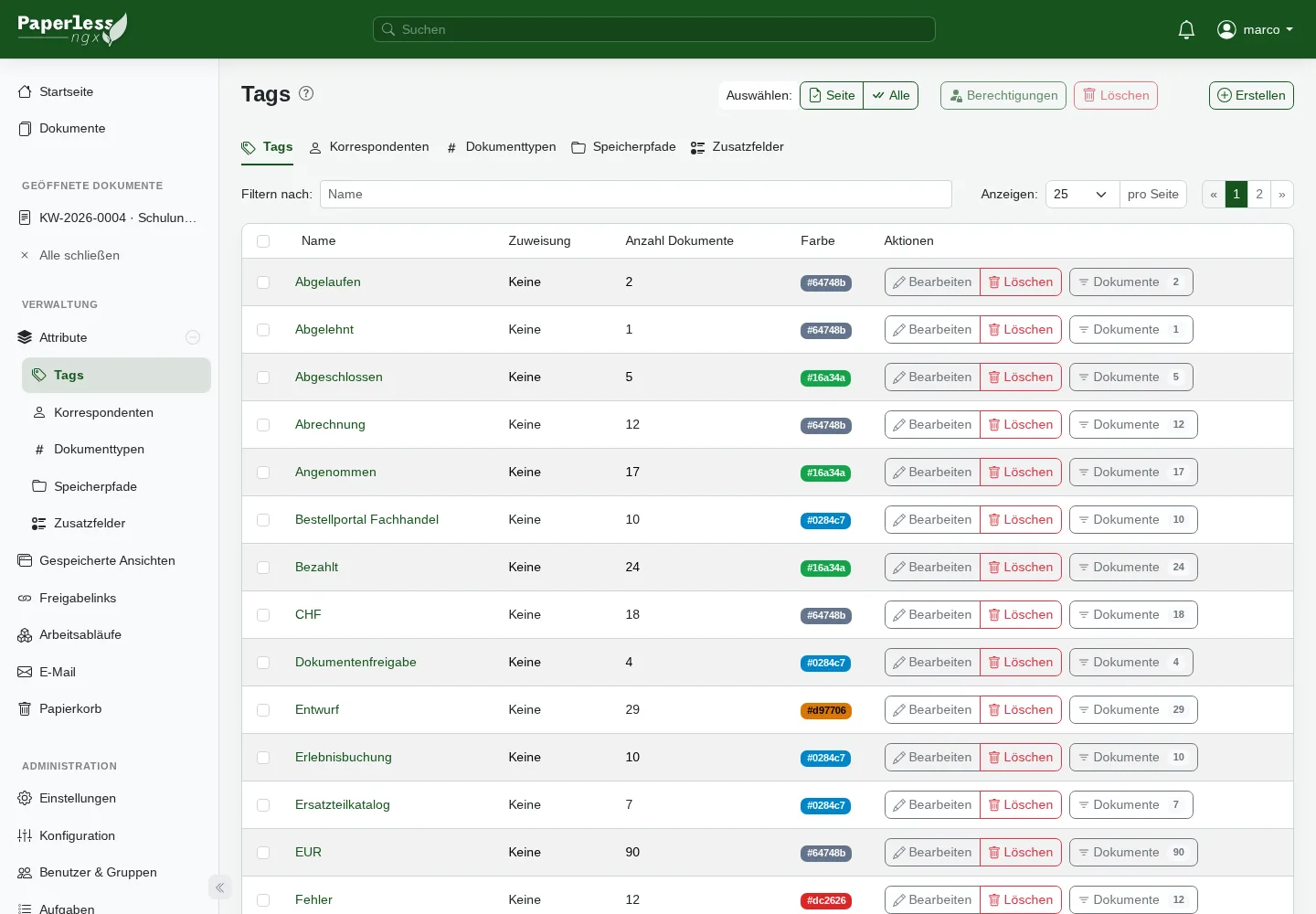Switch to the Zusatzfelder tab
Image resolution: width=1316 pixels, height=914 pixels.
coord(738,147)
